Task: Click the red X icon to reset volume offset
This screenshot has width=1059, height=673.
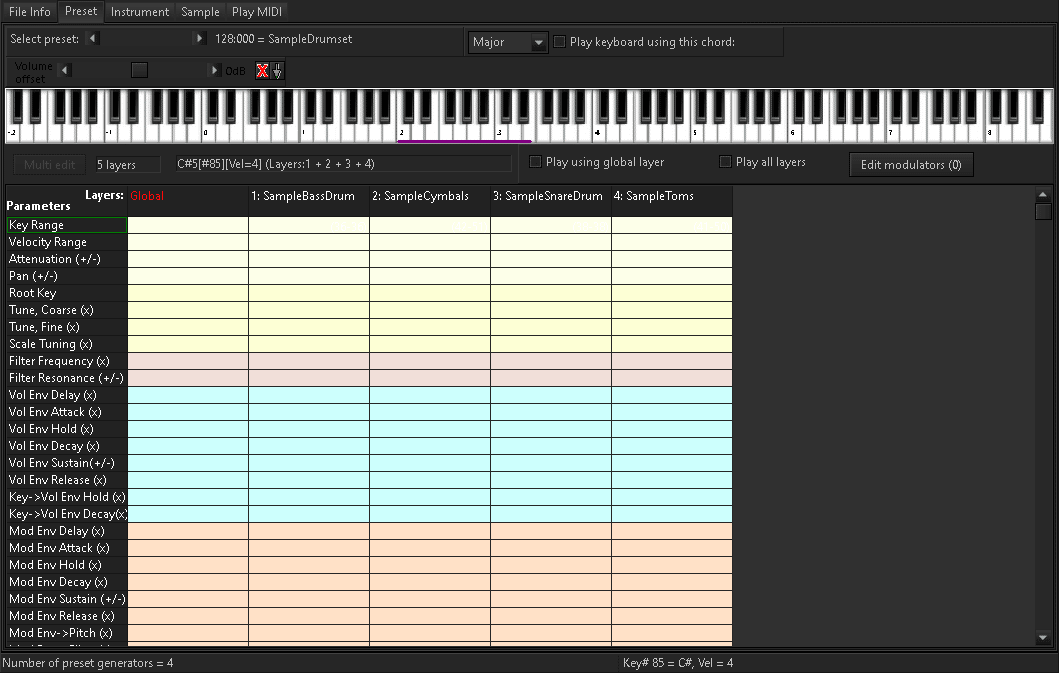Action: pyautogui.click(x=260, y=70)
